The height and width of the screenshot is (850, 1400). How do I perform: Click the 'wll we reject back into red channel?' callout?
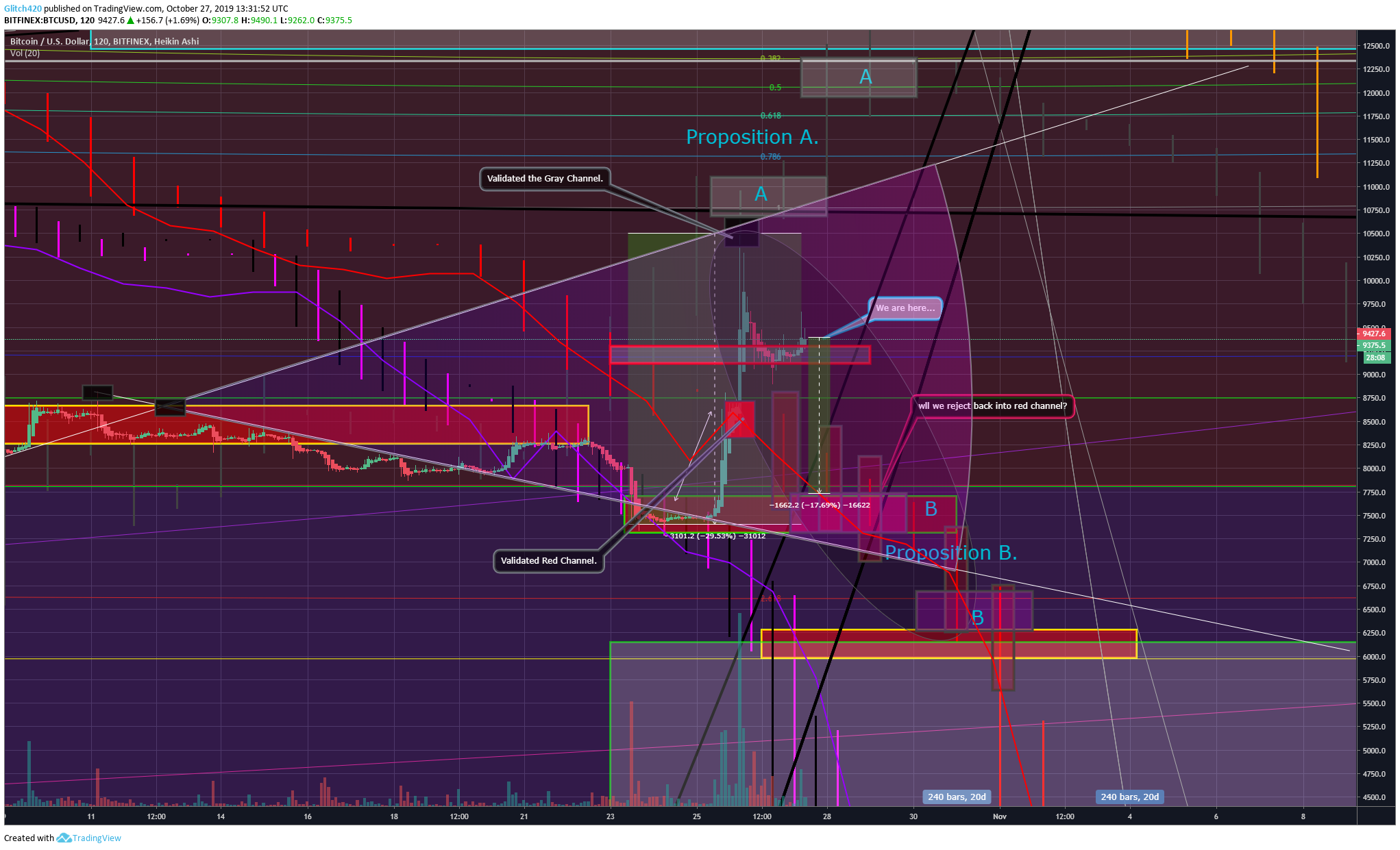992,405
